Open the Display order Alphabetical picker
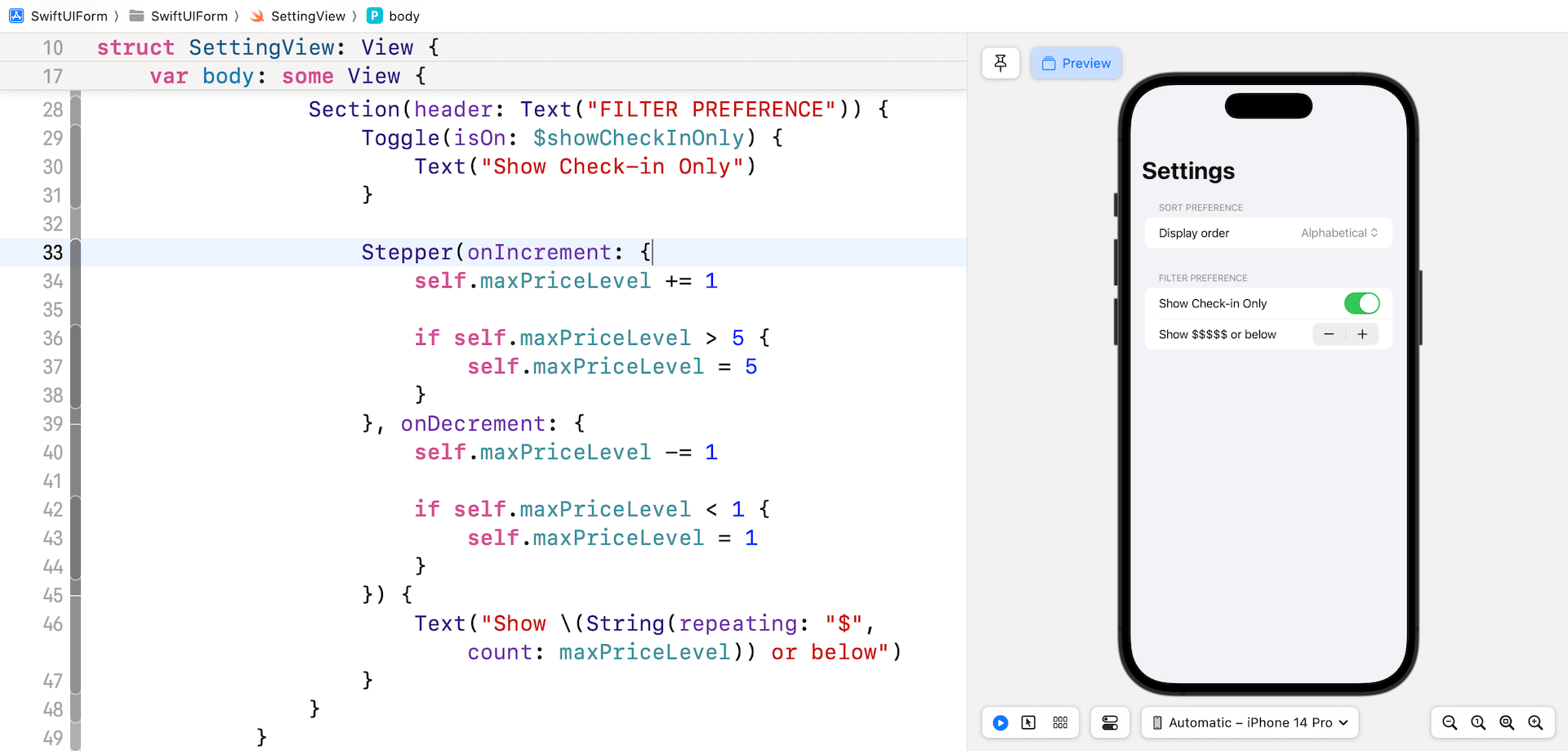The image size is (1568, 751). [1339, 233]
